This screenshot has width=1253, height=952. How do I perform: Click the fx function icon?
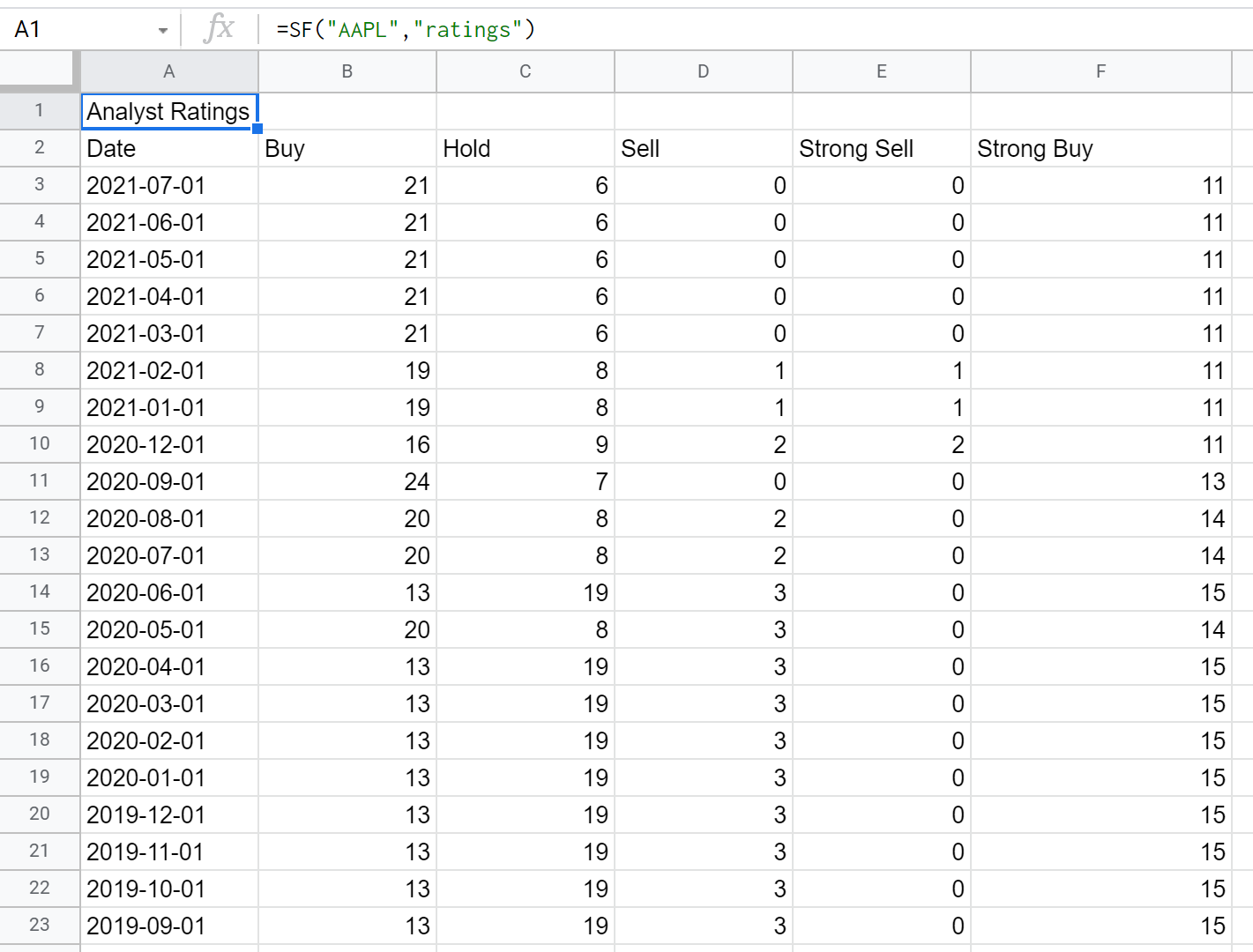coord(219,29)
